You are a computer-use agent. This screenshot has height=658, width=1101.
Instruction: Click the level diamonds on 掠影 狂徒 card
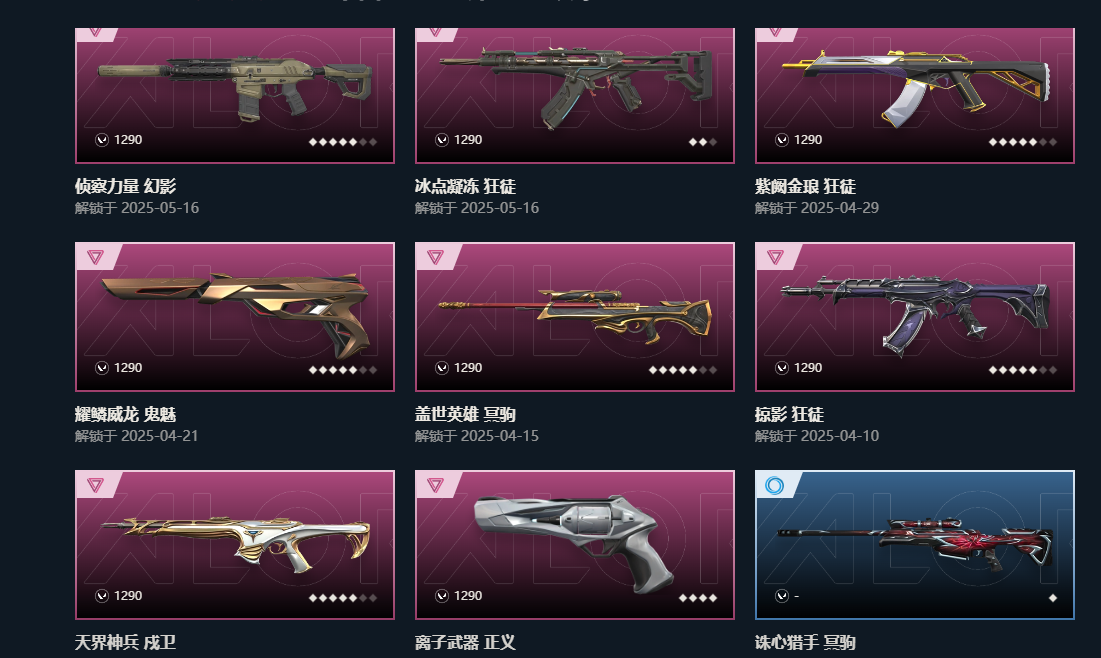1022,369
